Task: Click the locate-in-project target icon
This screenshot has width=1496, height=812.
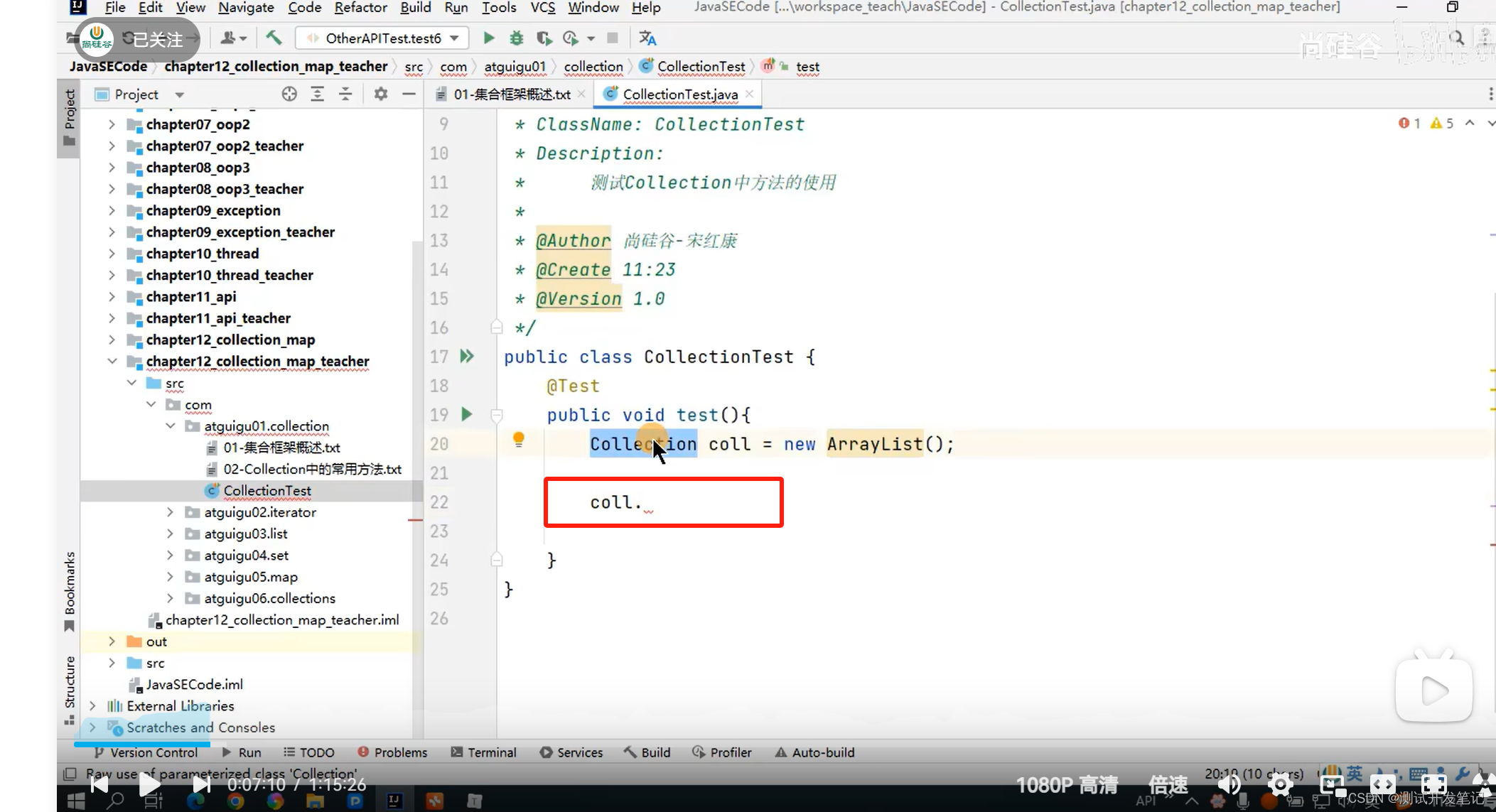Action: click(289, 94)
